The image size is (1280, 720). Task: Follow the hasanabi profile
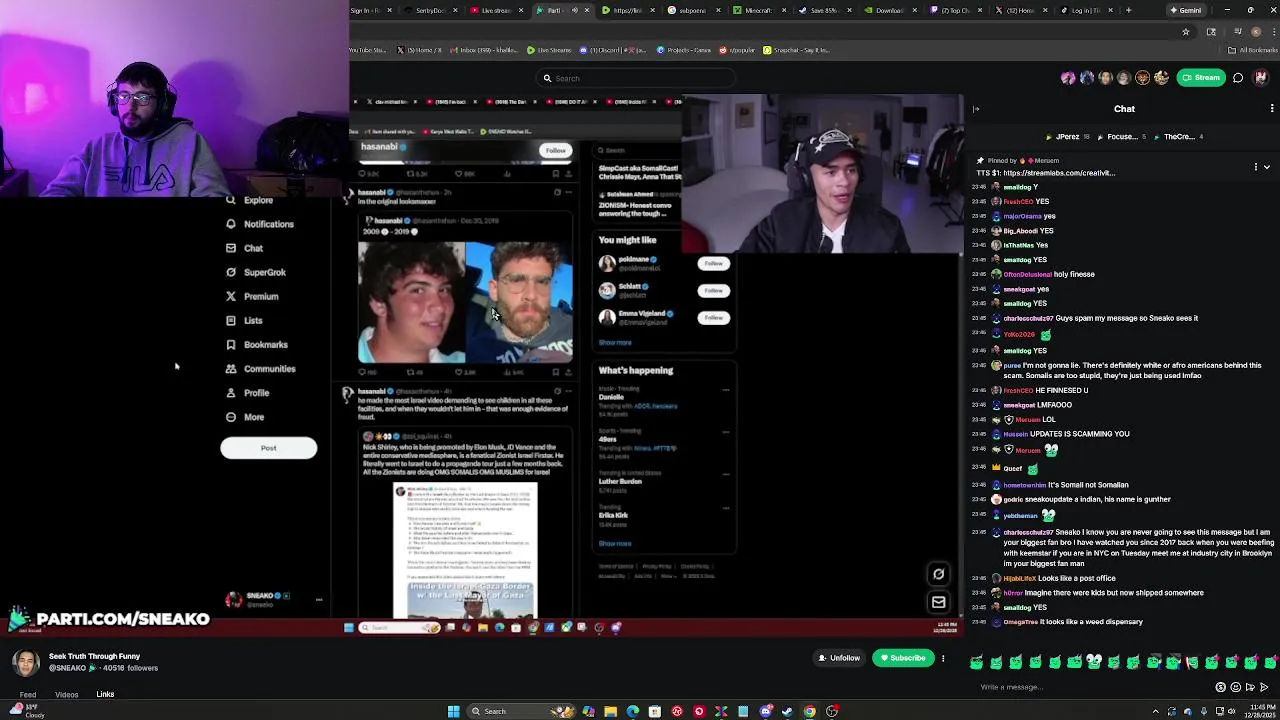pyautogui.click(x=555, y=150)
